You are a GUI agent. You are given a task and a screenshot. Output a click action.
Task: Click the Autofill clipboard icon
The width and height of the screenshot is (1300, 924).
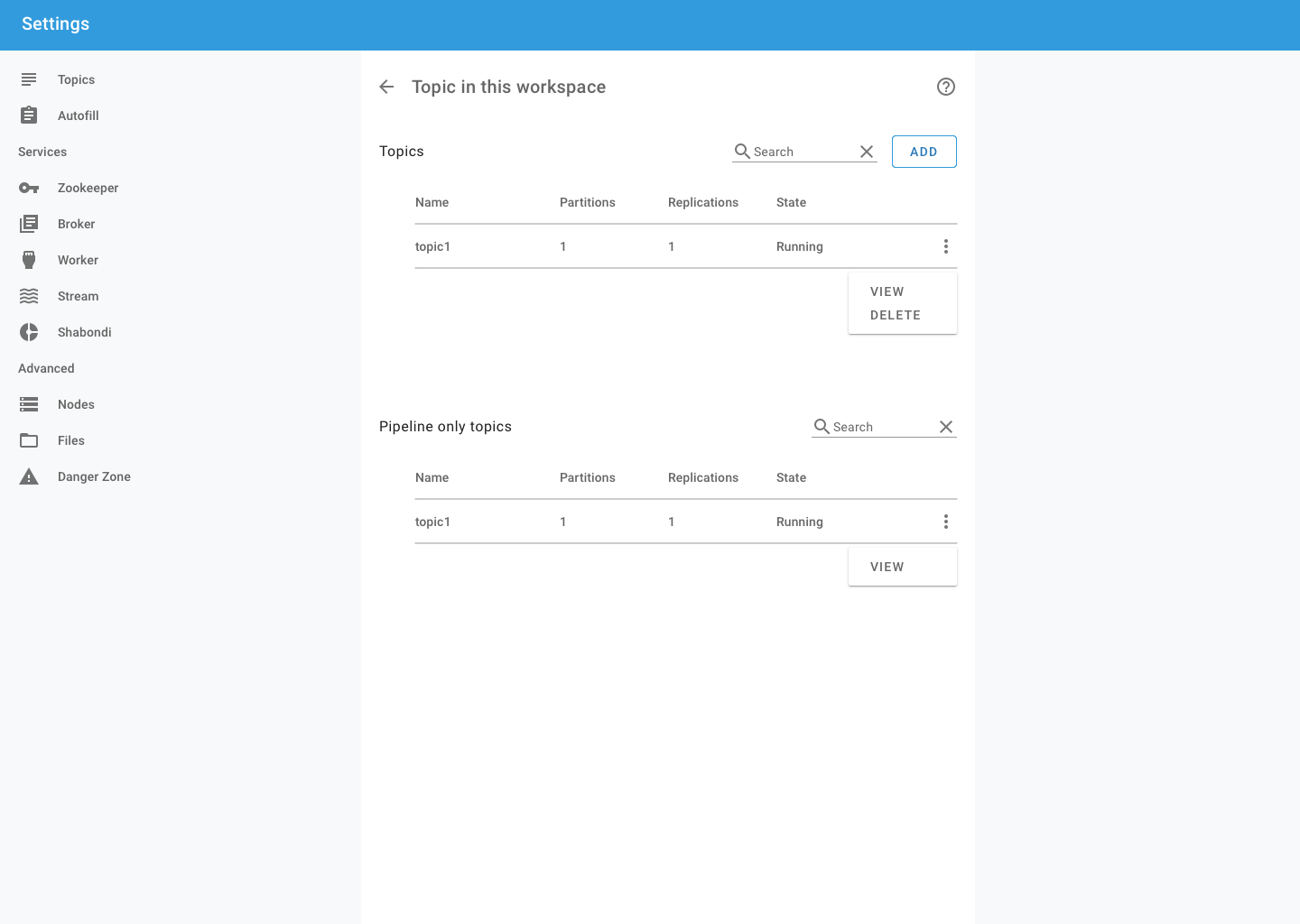29,115
